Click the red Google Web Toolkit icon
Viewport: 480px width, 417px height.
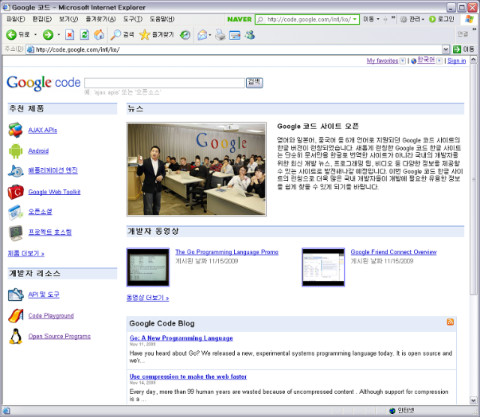click(16, 192)
